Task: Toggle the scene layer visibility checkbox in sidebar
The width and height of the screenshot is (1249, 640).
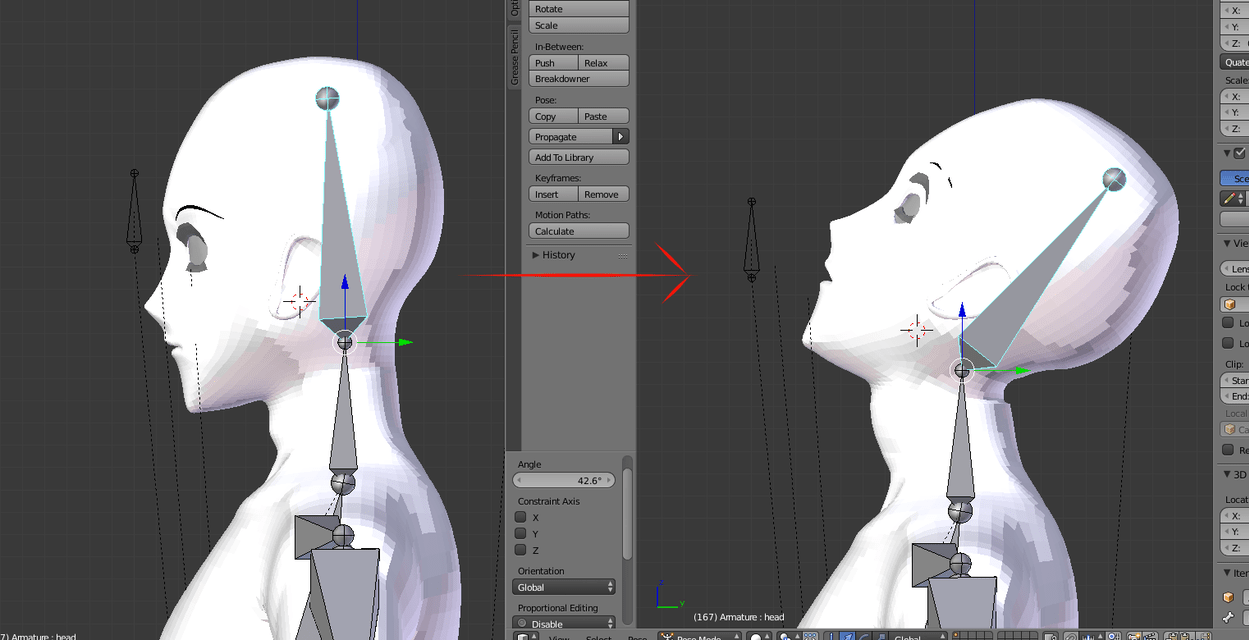Action: [x=1237, y=152]
